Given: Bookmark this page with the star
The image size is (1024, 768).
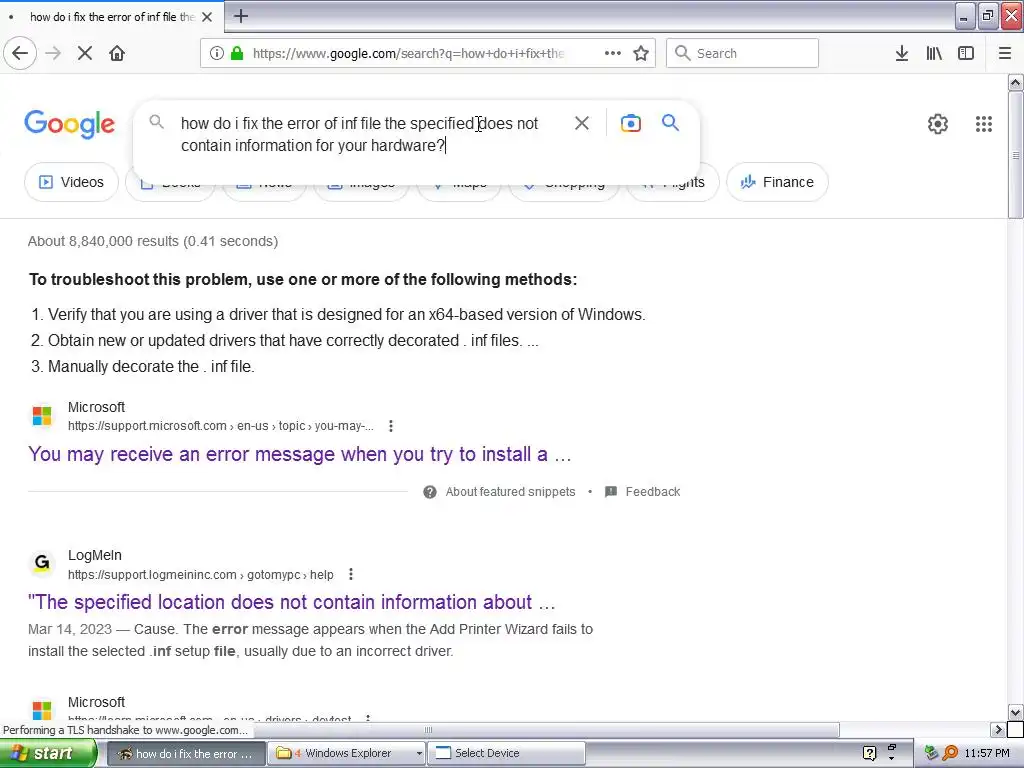Looking at the screenshot, I should tap(641, 53).
